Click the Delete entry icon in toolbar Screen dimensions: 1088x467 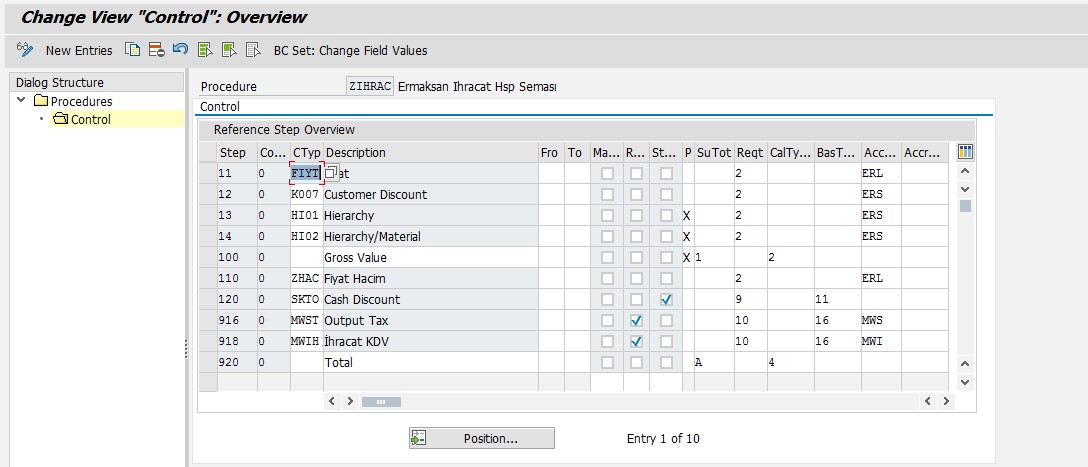coord(156,50)
